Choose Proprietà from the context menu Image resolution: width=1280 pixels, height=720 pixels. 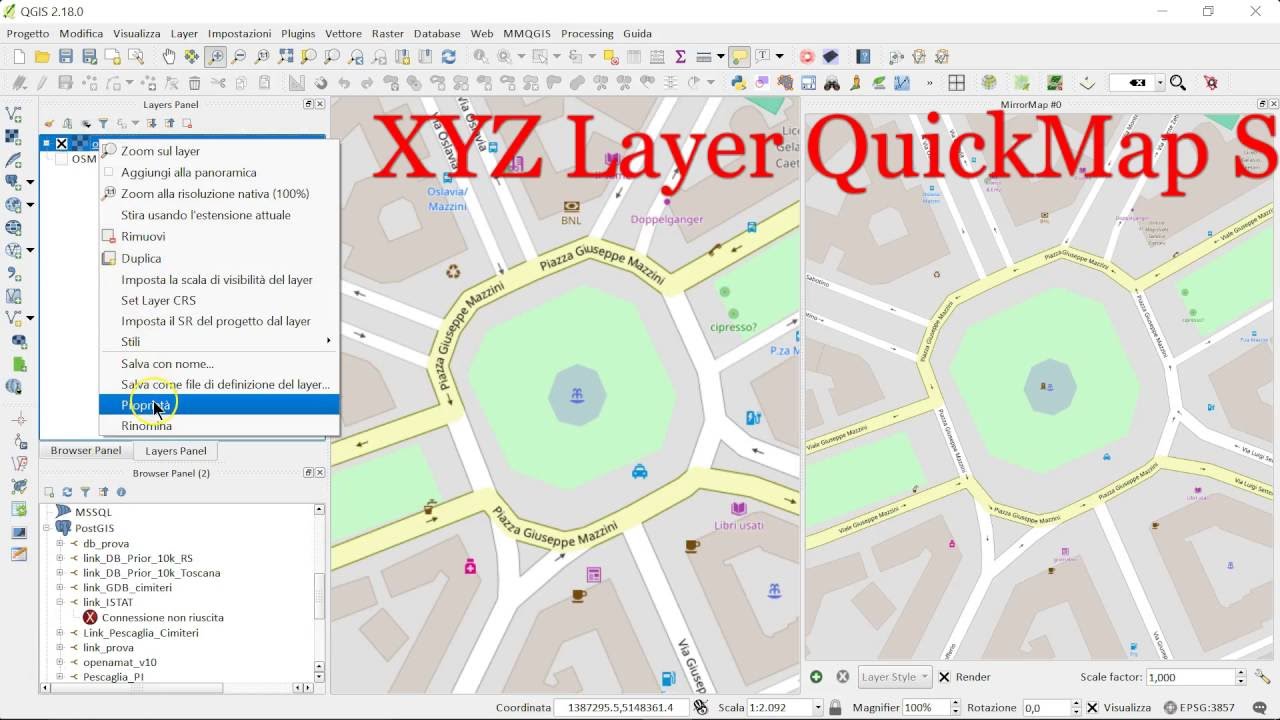(220, 405)
